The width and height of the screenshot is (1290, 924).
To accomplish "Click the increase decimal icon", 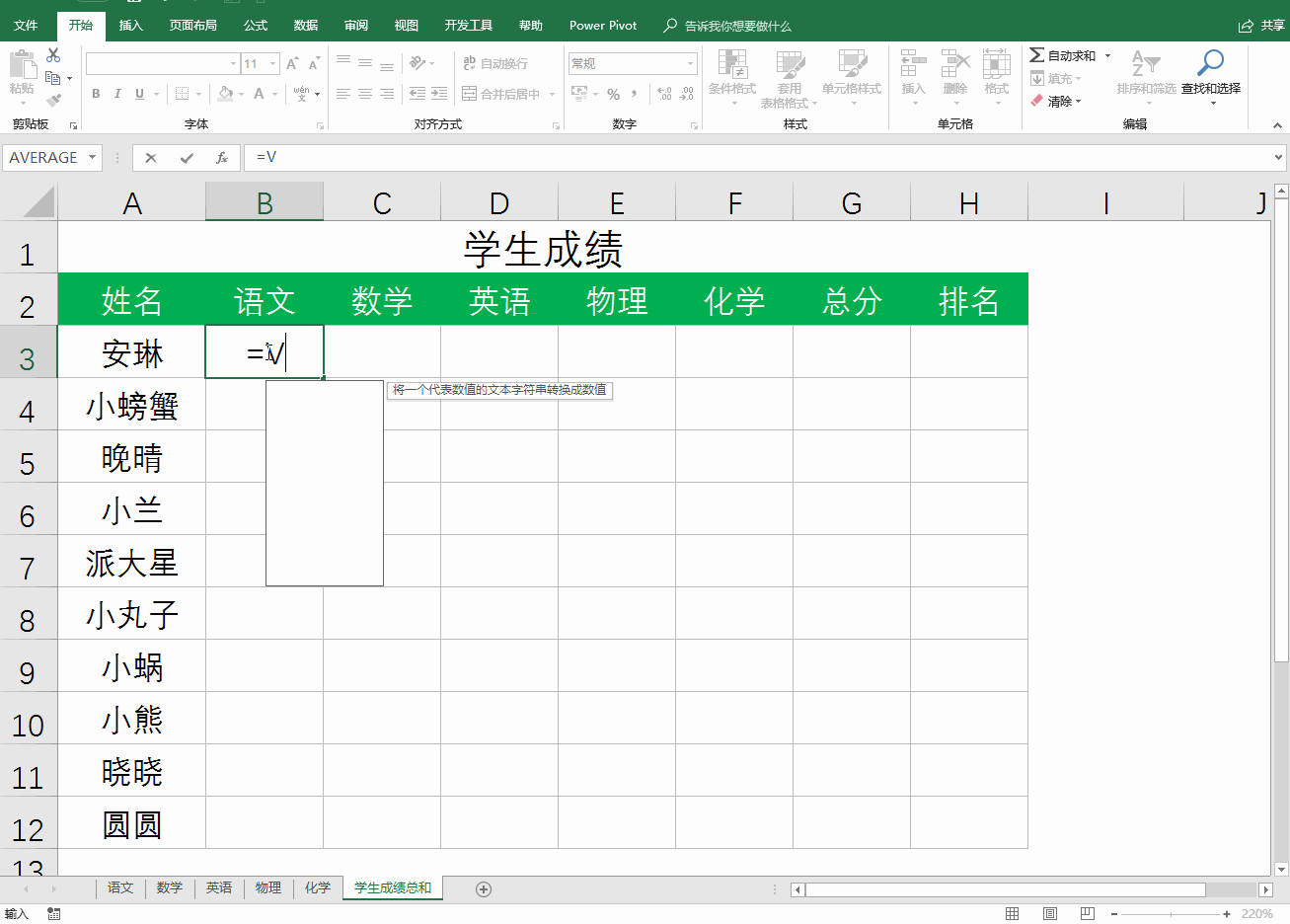I will [x=665, y=94].
